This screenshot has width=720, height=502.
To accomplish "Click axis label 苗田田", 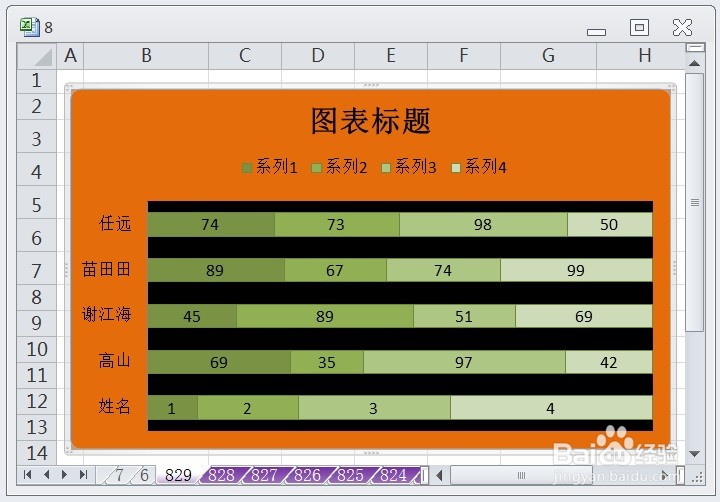I will click(x=107, y=269).
